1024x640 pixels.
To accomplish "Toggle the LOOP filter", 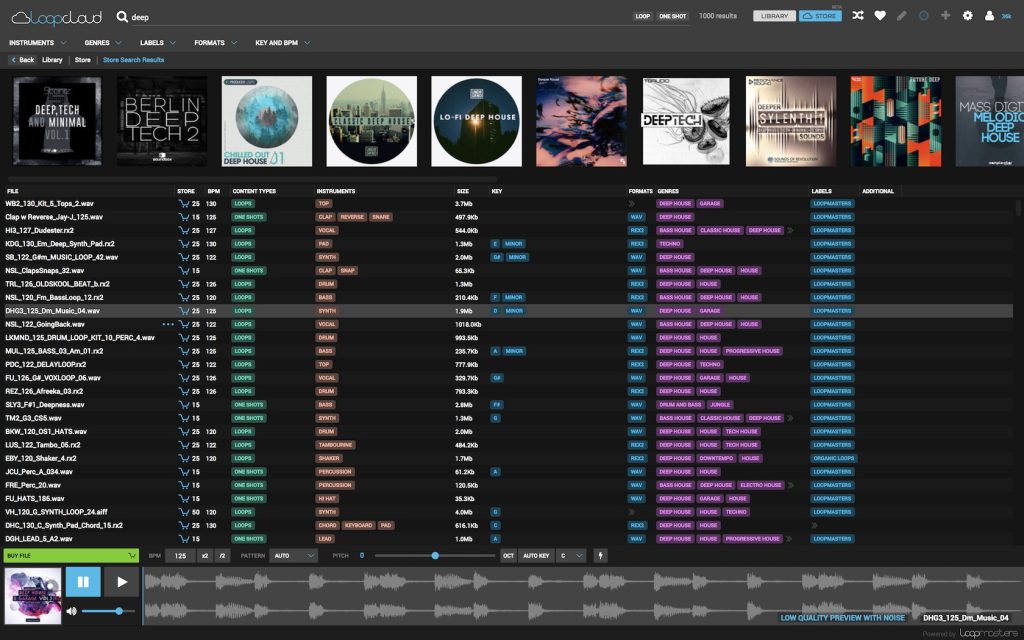I will coord(645,15).
